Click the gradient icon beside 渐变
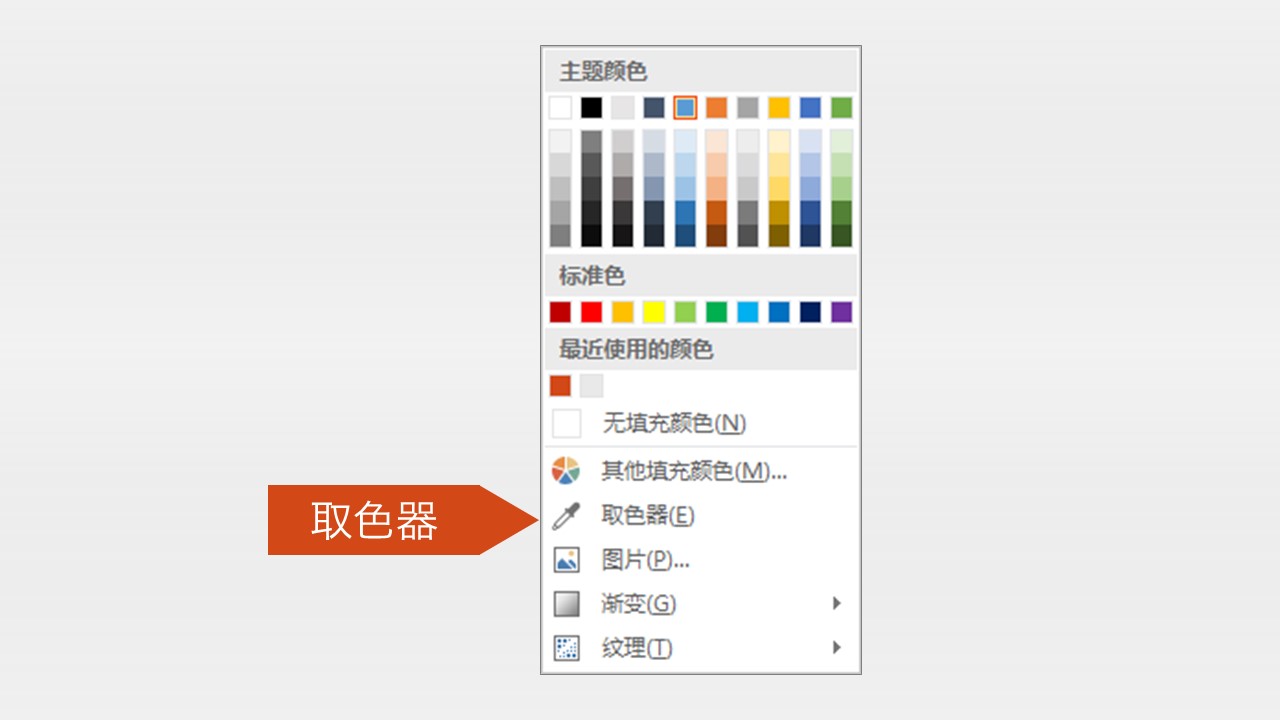 566,604
